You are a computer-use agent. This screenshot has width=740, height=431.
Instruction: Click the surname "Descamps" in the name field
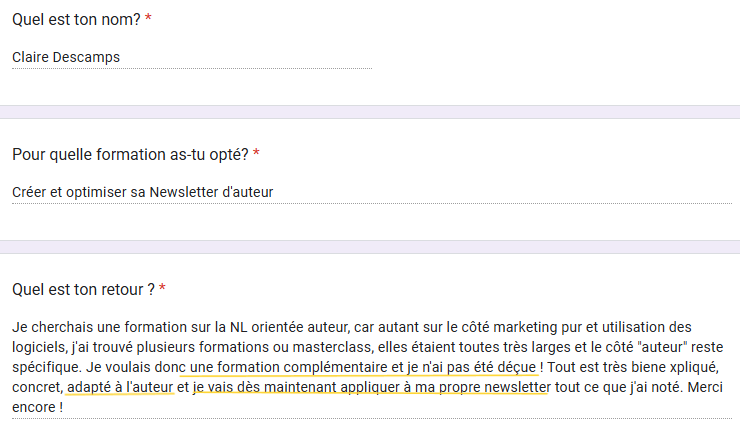coord(87,57)
